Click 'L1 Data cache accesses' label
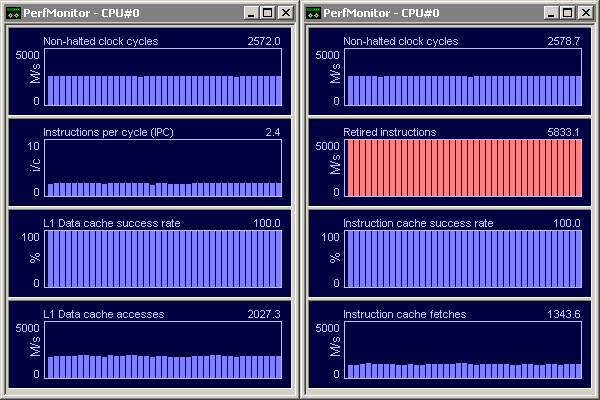600x400 pixels. [x=104, y=314]
